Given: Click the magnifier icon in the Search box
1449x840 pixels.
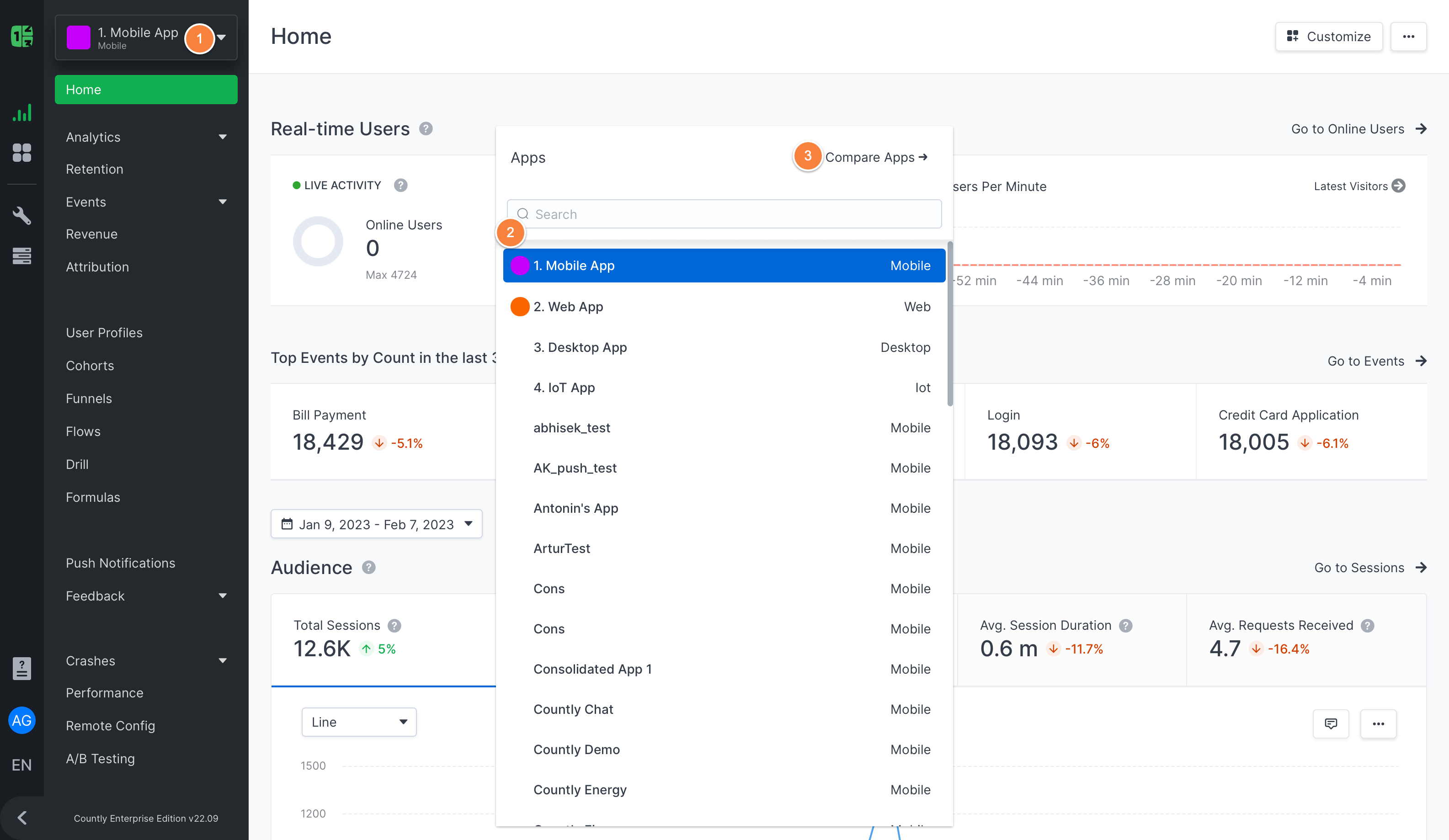Looking at the screenshot, I should coord(522,214).
